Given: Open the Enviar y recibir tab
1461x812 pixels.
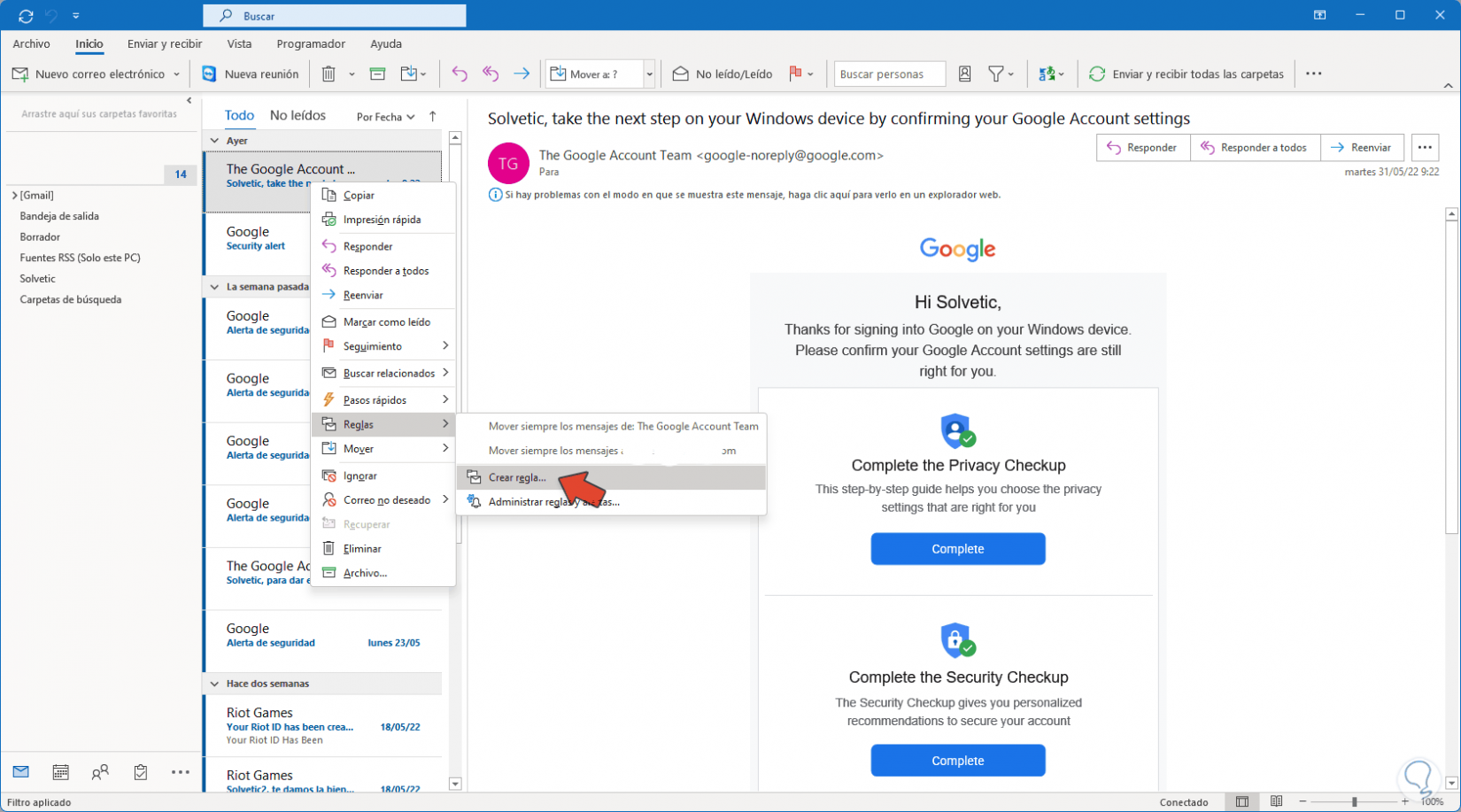Looking at the screenshot, I should pos(165,43).
